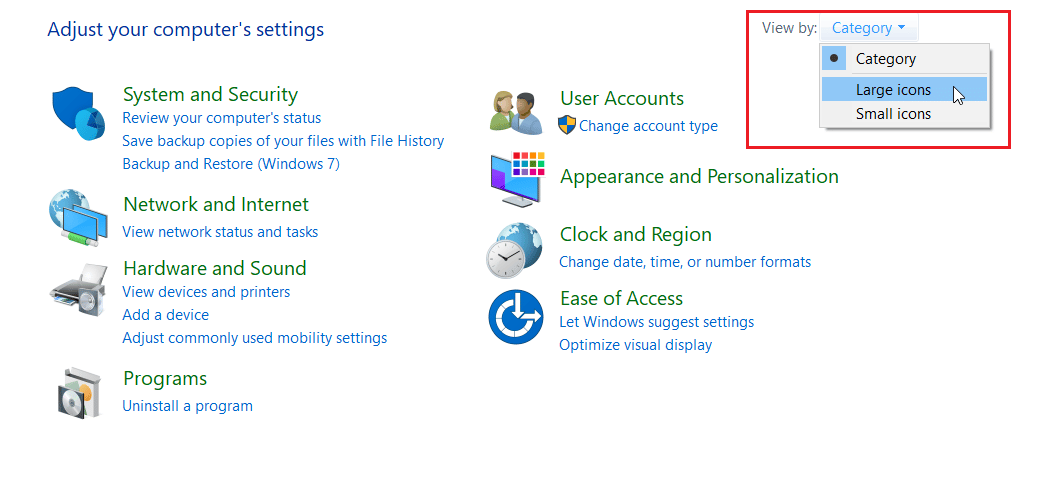Click the Appearance and Personalization monitor icon
The height and width of the screenshot is (497, 1049).
517,179
